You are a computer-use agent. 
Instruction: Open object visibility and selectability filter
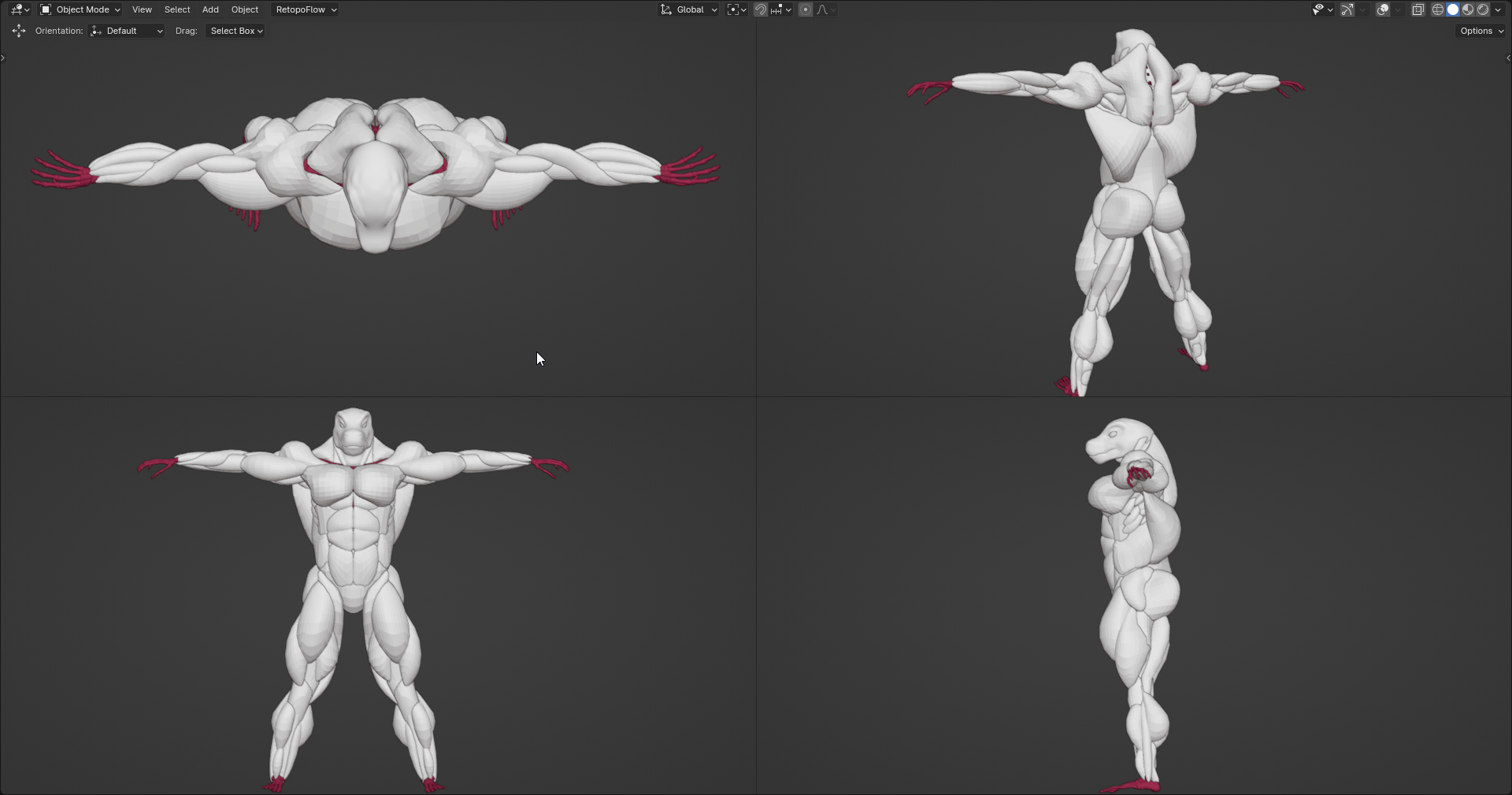(1322, 9)
